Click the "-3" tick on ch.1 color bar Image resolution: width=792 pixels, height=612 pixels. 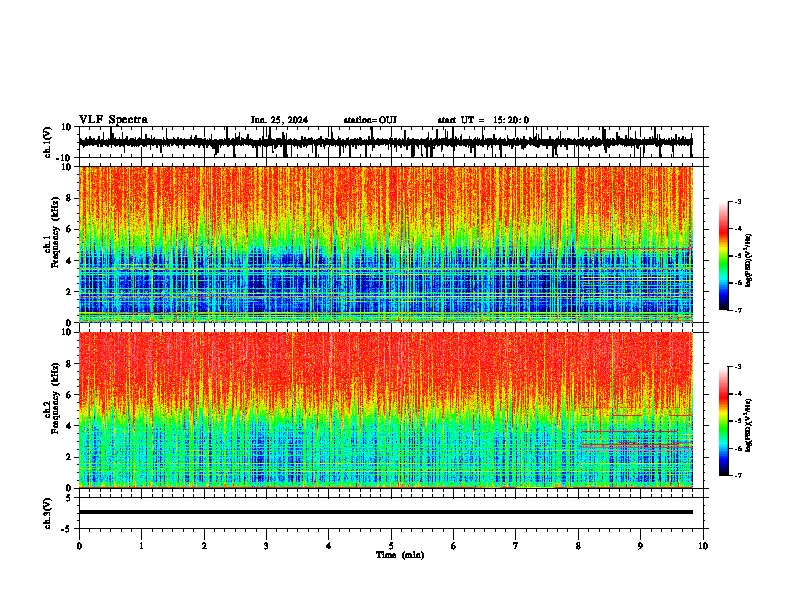pos(737,202)
